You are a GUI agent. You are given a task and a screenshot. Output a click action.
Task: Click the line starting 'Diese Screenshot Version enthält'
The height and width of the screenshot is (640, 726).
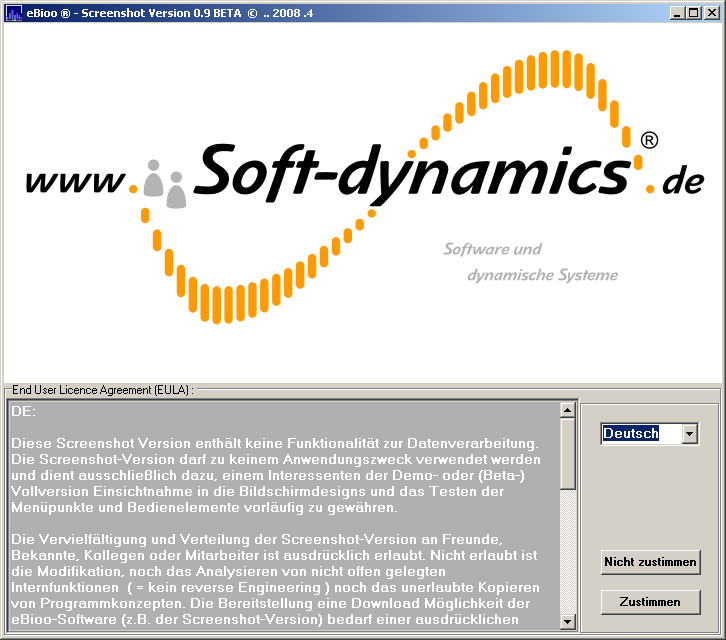[275, 443]
